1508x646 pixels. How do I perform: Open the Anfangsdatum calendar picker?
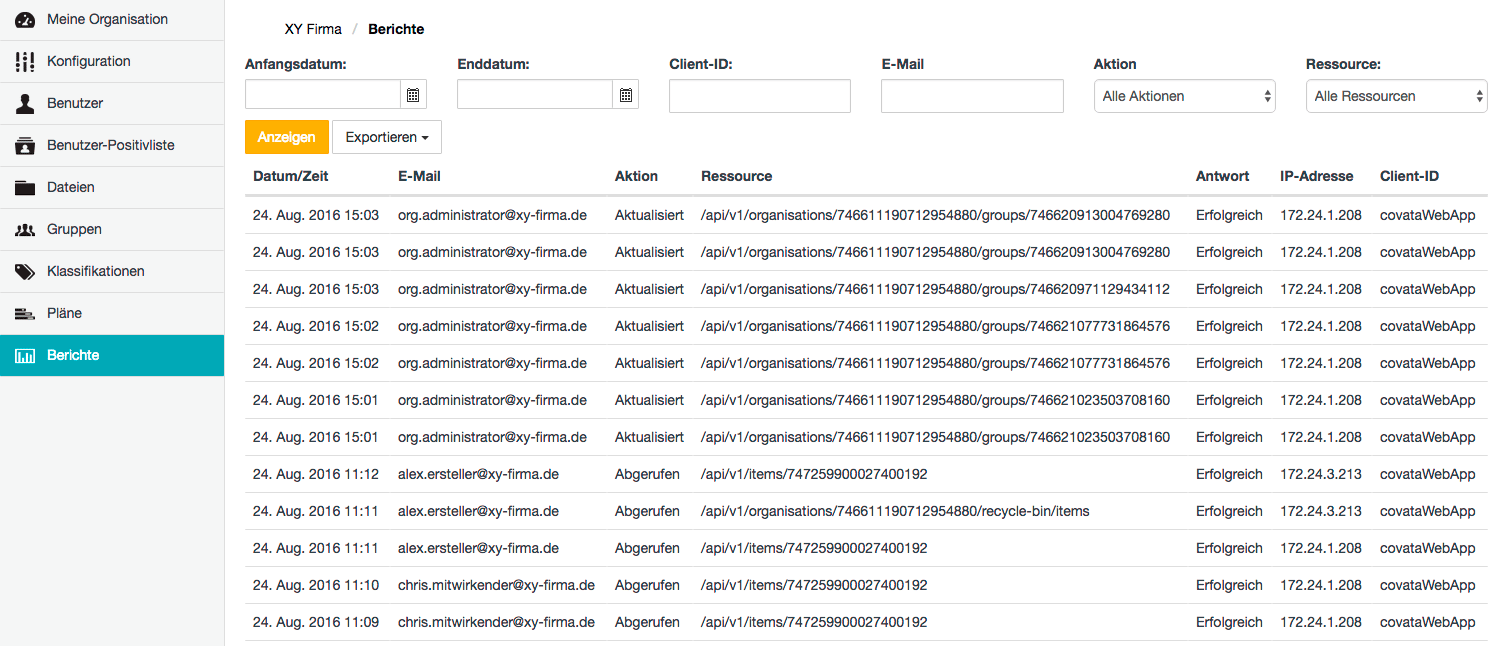tap(413, 95)
